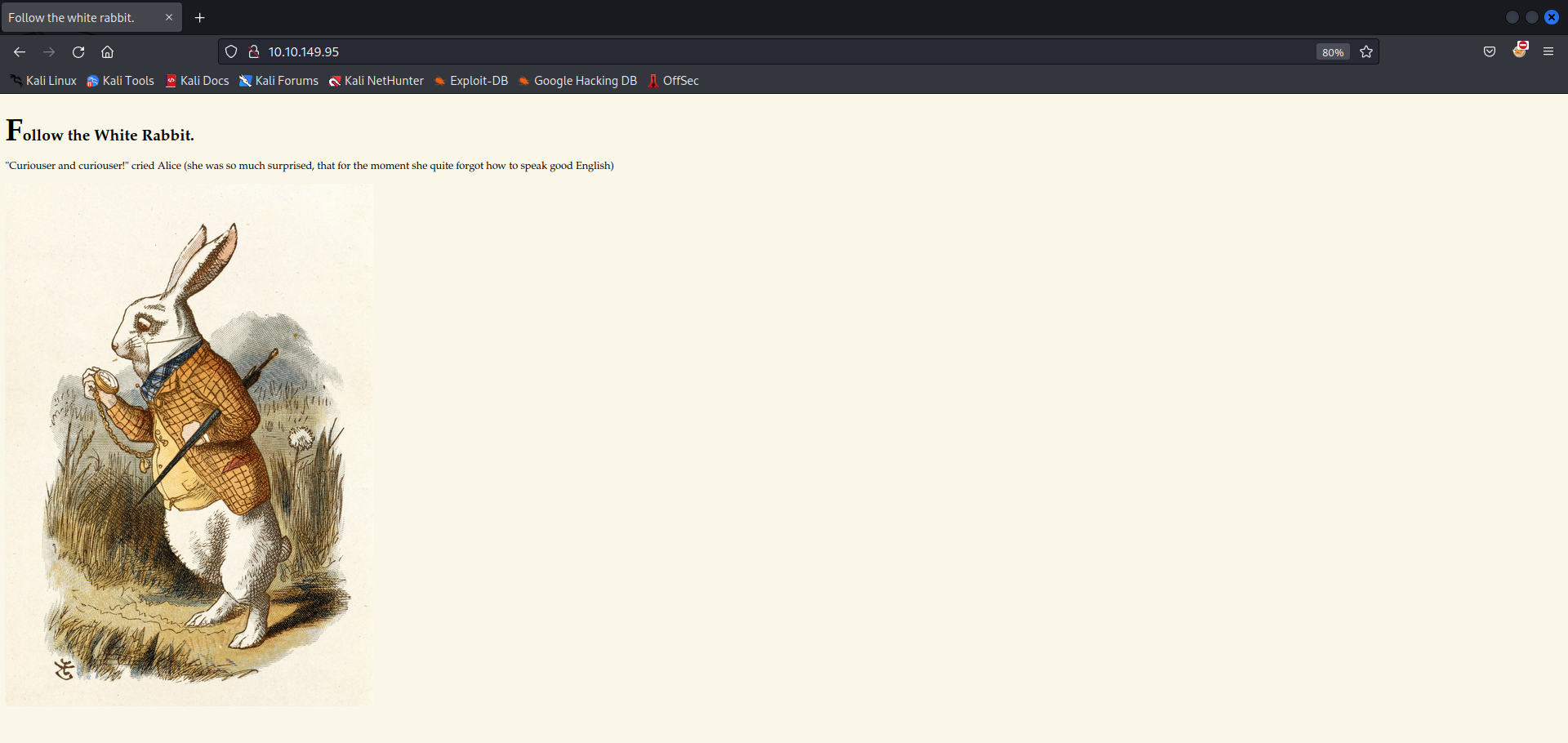The height and width of the screenshot is (743, 1568).
Task: Open the Firefox application menu
Action: coord(1548,51)
